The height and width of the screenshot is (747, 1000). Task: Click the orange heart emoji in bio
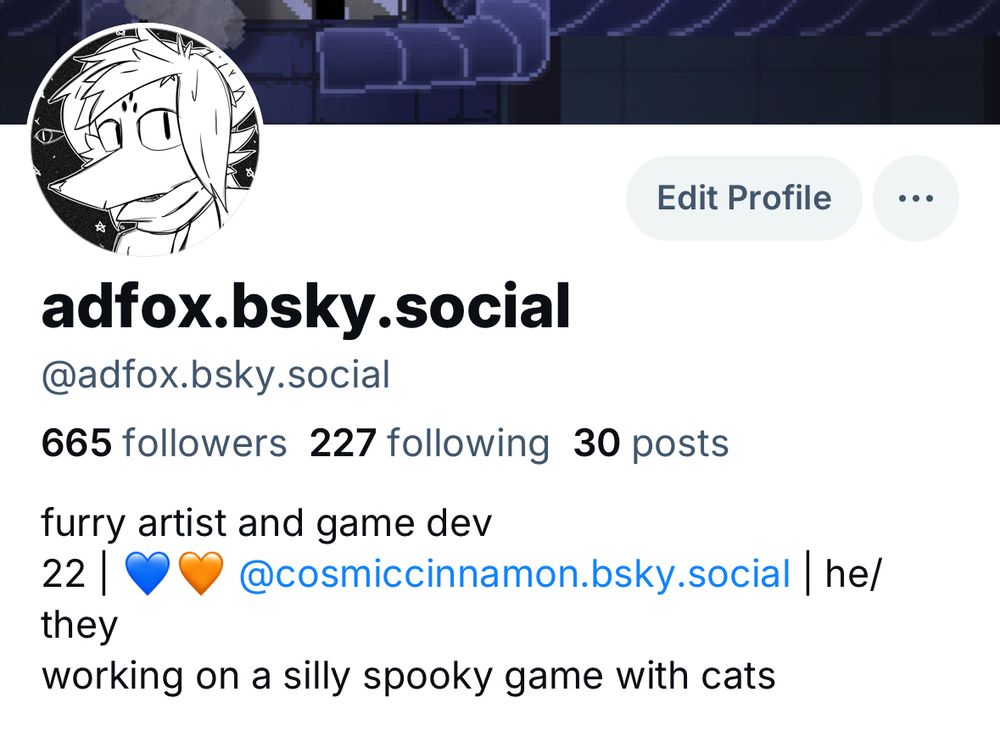[x=201, y=573]
